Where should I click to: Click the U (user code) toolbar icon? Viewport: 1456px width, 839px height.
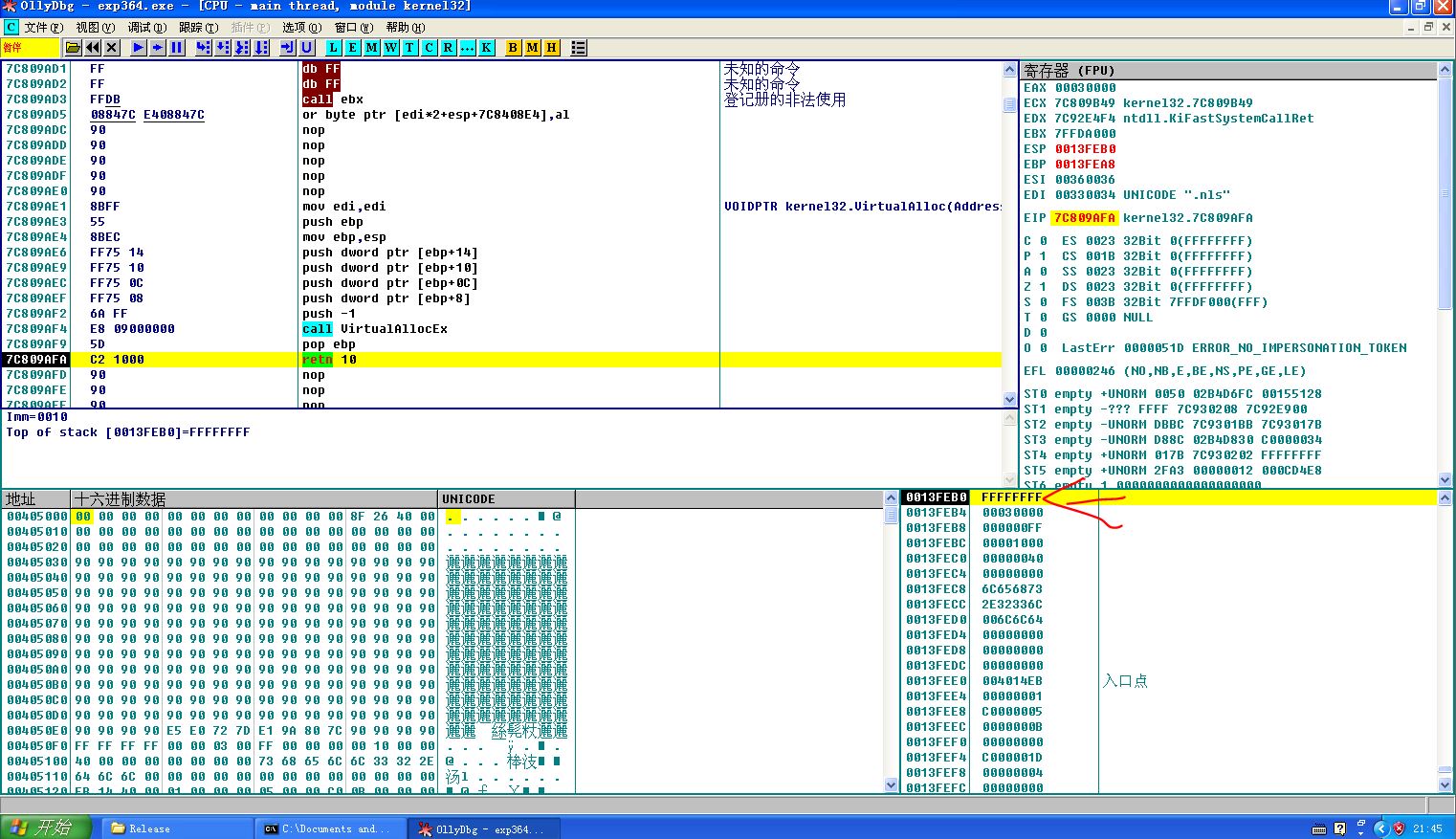coord(307,47)
